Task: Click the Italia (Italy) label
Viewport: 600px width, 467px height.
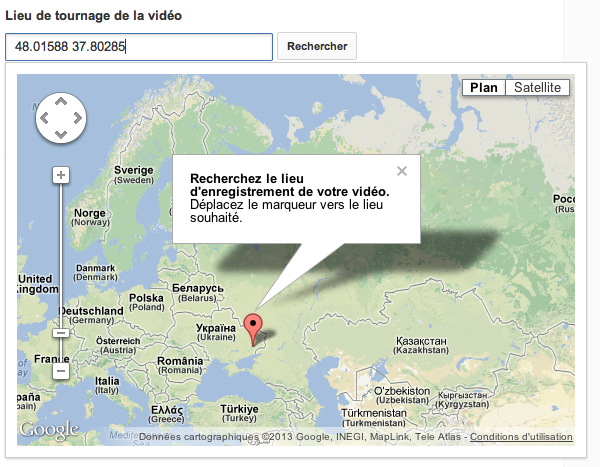Action: point(107,385)
